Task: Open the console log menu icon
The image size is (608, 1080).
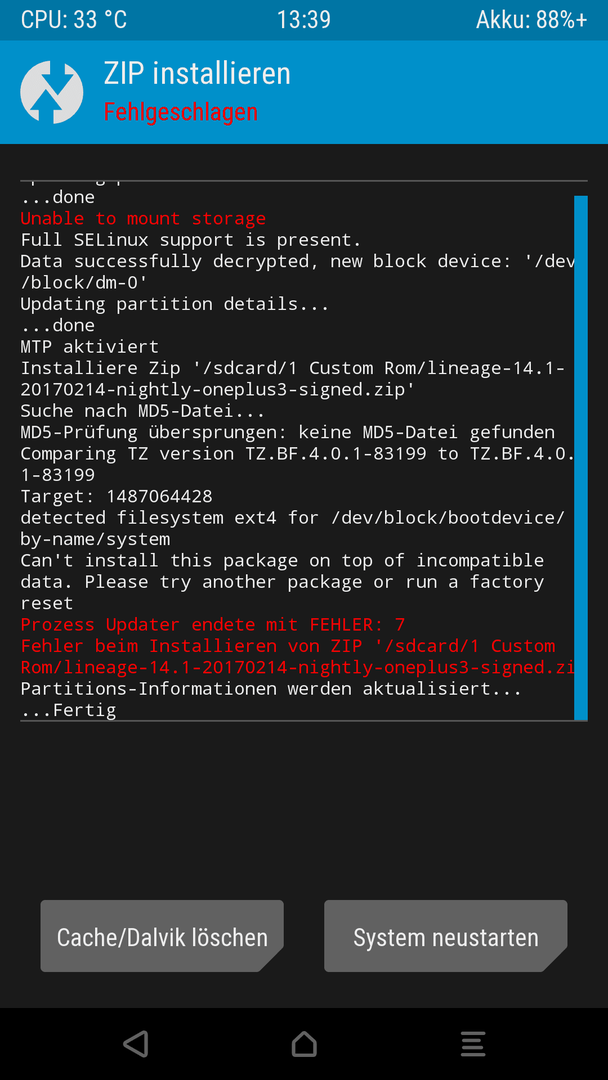Action: tap(473, 1044)
